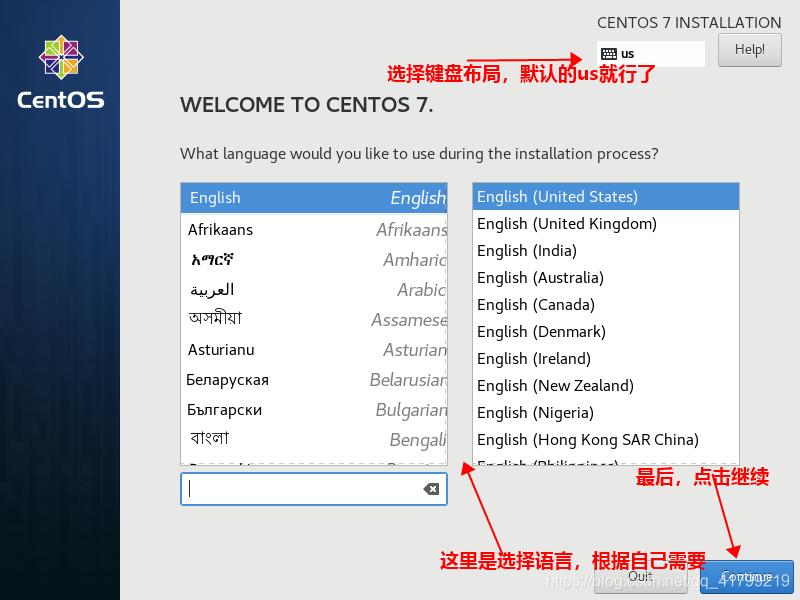The image size is (800, 600).
Task: Select the Assamese language row
Action: 314,320
